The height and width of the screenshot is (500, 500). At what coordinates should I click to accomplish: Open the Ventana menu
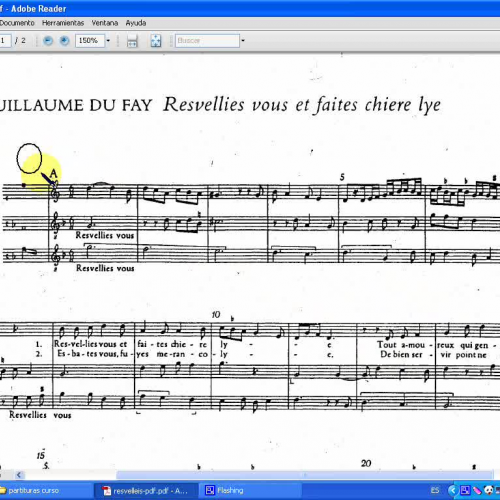(105, 23)
